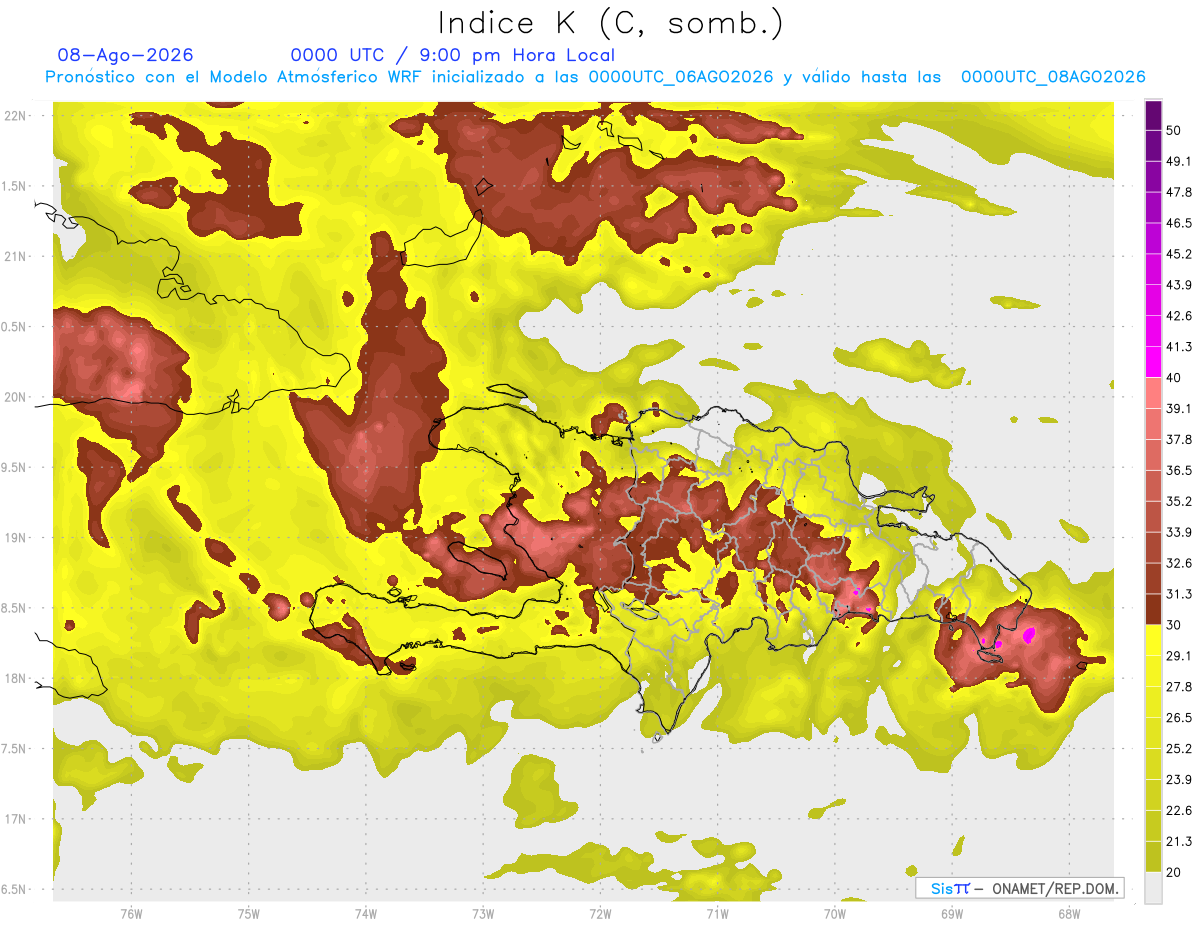1200x927 pixels.
Task: Click the '22N' latitude label
Action: pyautogui.click(x=16, y=115)
